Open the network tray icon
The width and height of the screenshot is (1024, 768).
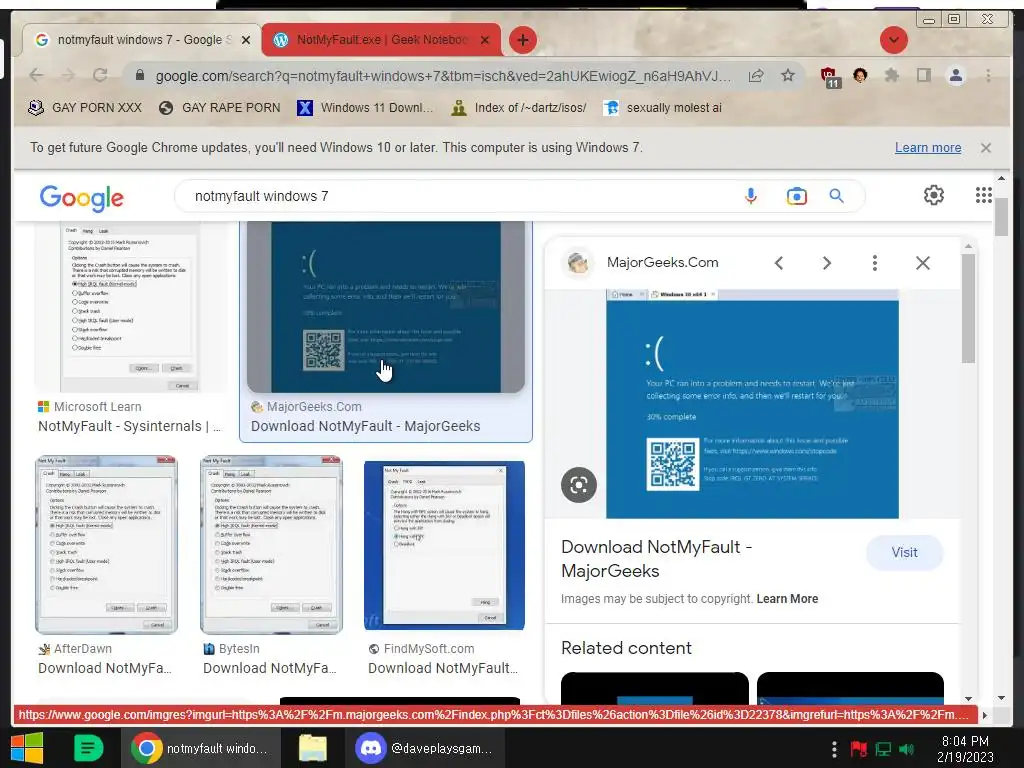click(883, 749)
